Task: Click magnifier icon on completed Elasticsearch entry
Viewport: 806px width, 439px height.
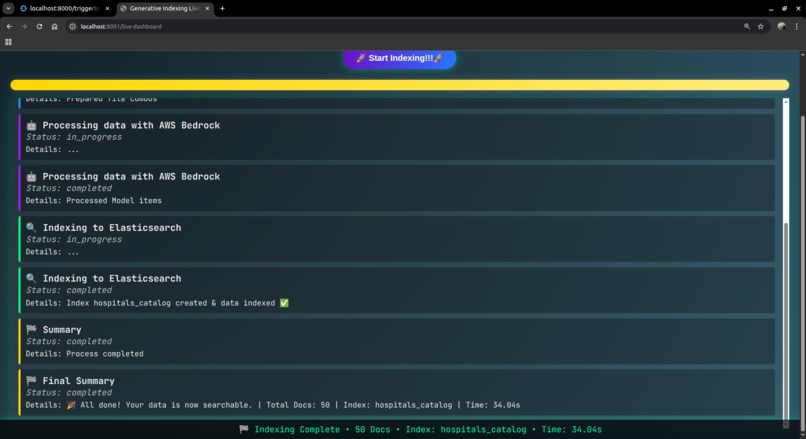Action: point(31,278)
